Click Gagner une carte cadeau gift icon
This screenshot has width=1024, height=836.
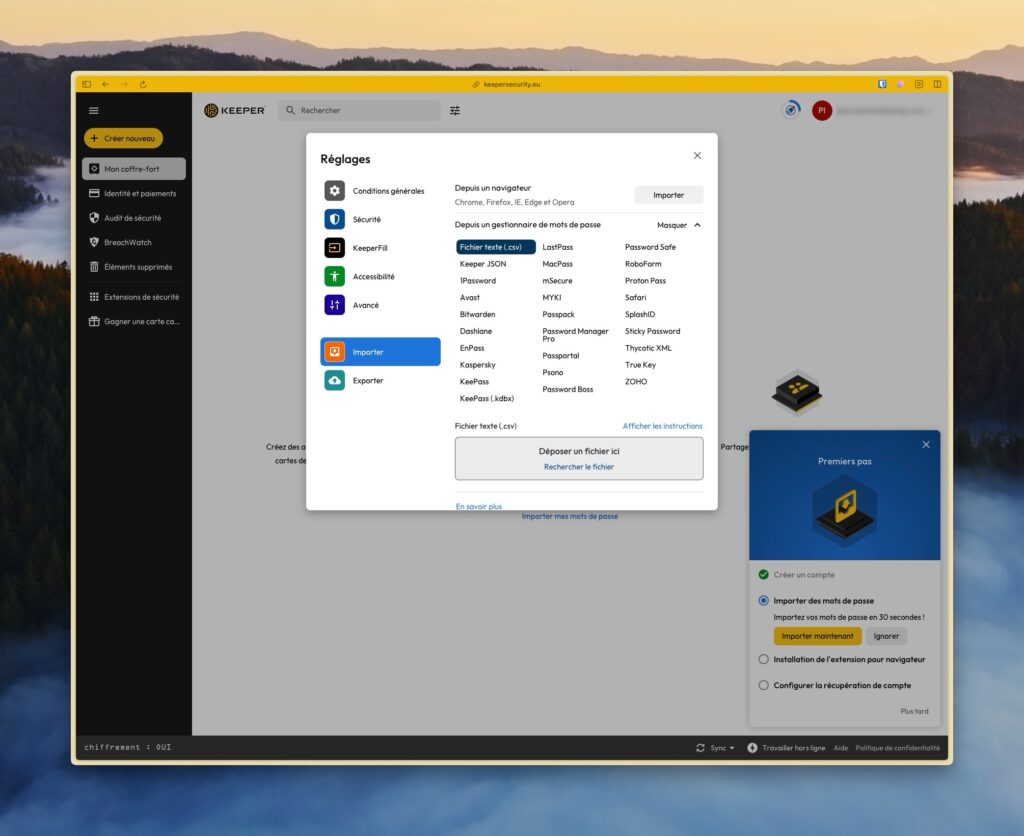tap(94, 321)
